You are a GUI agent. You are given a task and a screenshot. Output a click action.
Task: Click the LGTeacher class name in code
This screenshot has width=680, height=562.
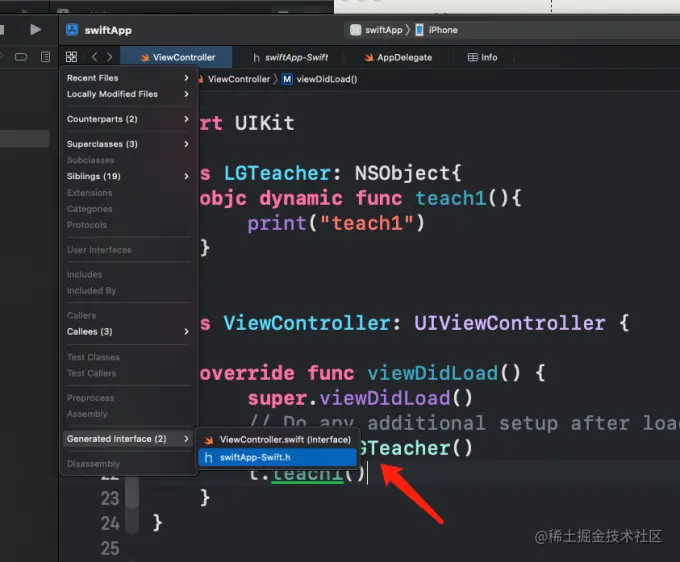click(278, 173)
